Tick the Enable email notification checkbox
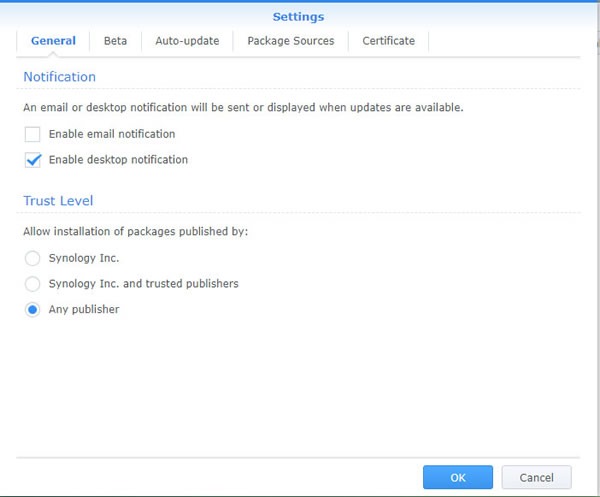The height and width of the screenshot is (497, 600). [33, 134]
